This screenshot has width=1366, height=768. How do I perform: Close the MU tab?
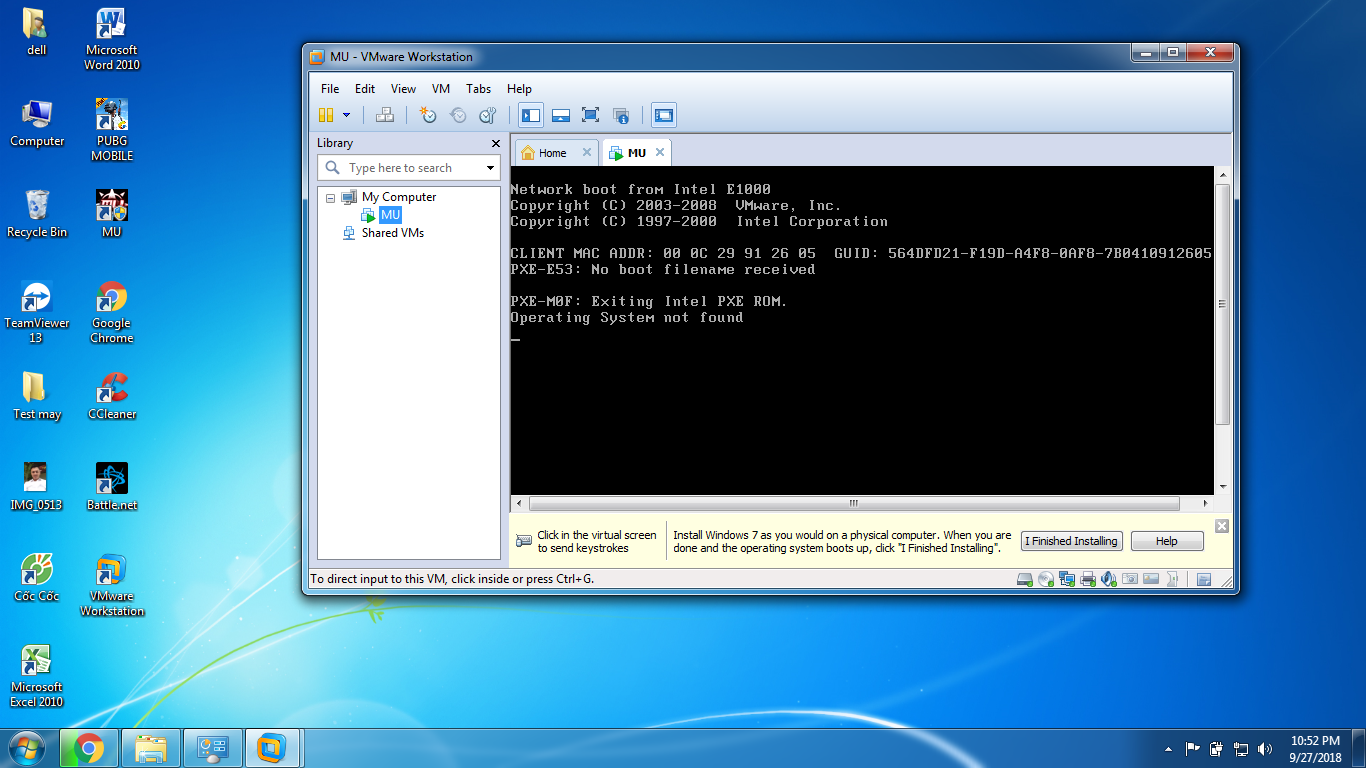(x=660, y=153)
